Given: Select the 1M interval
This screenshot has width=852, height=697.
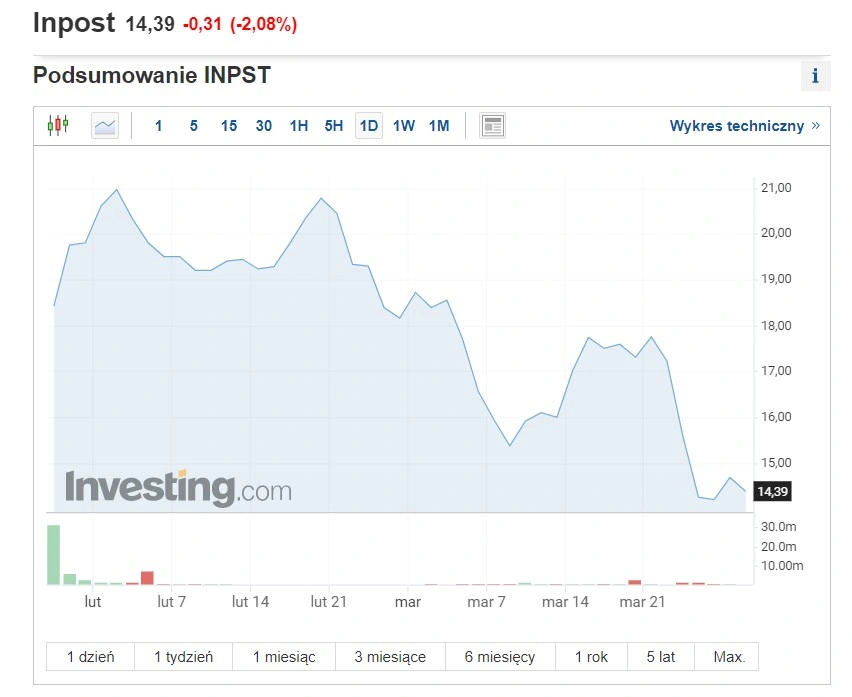Looking at the screenshot, I should pos(439,126).
